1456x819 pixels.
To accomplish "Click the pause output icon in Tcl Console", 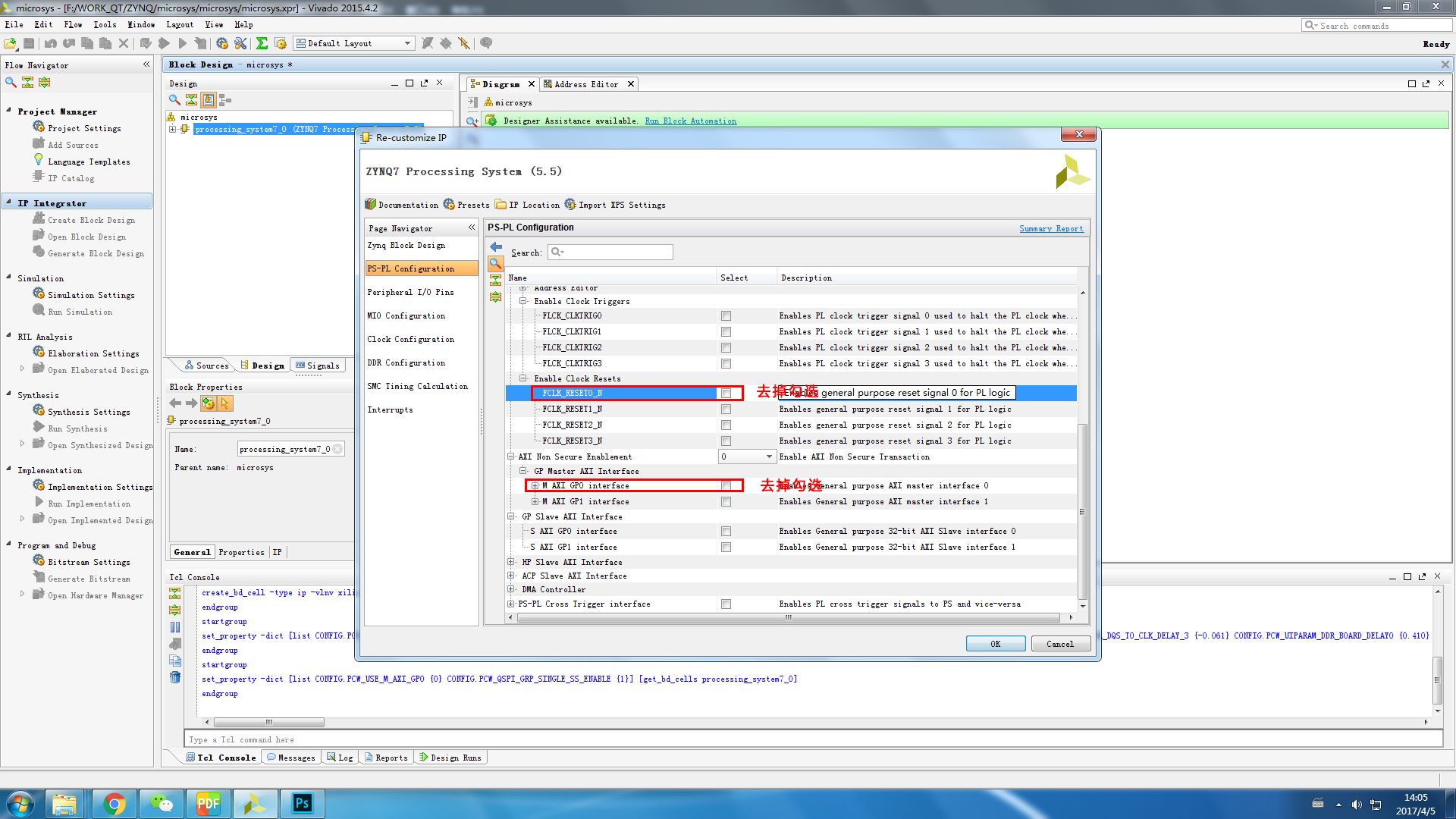I will point(175,627).
